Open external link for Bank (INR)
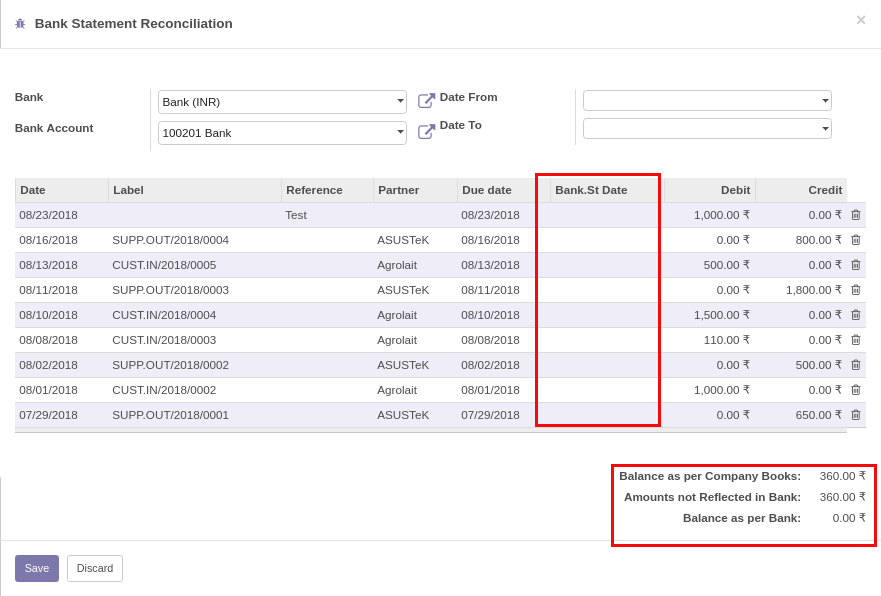881x596 pixels. (x=426, y=101)
